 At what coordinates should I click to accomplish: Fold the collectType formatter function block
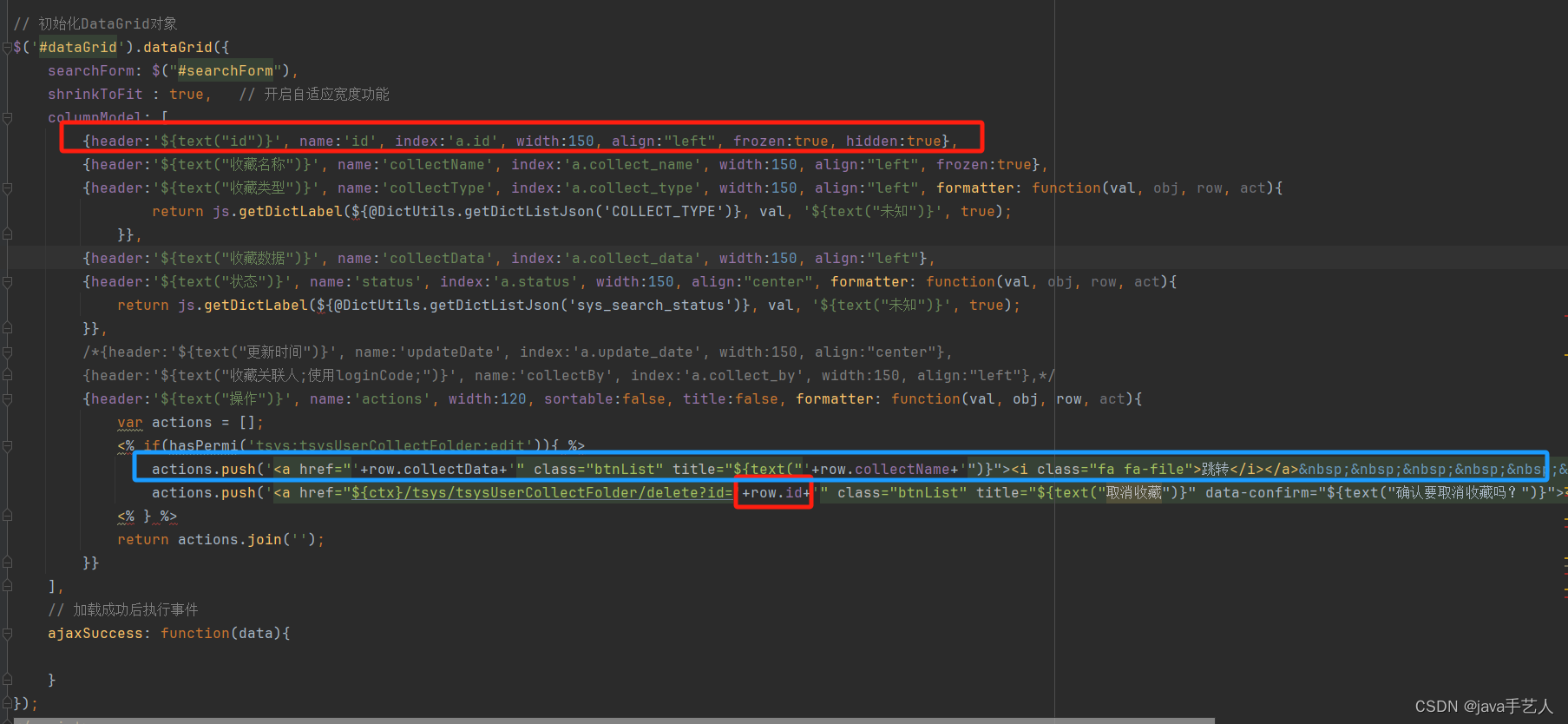tap(7, 188)
